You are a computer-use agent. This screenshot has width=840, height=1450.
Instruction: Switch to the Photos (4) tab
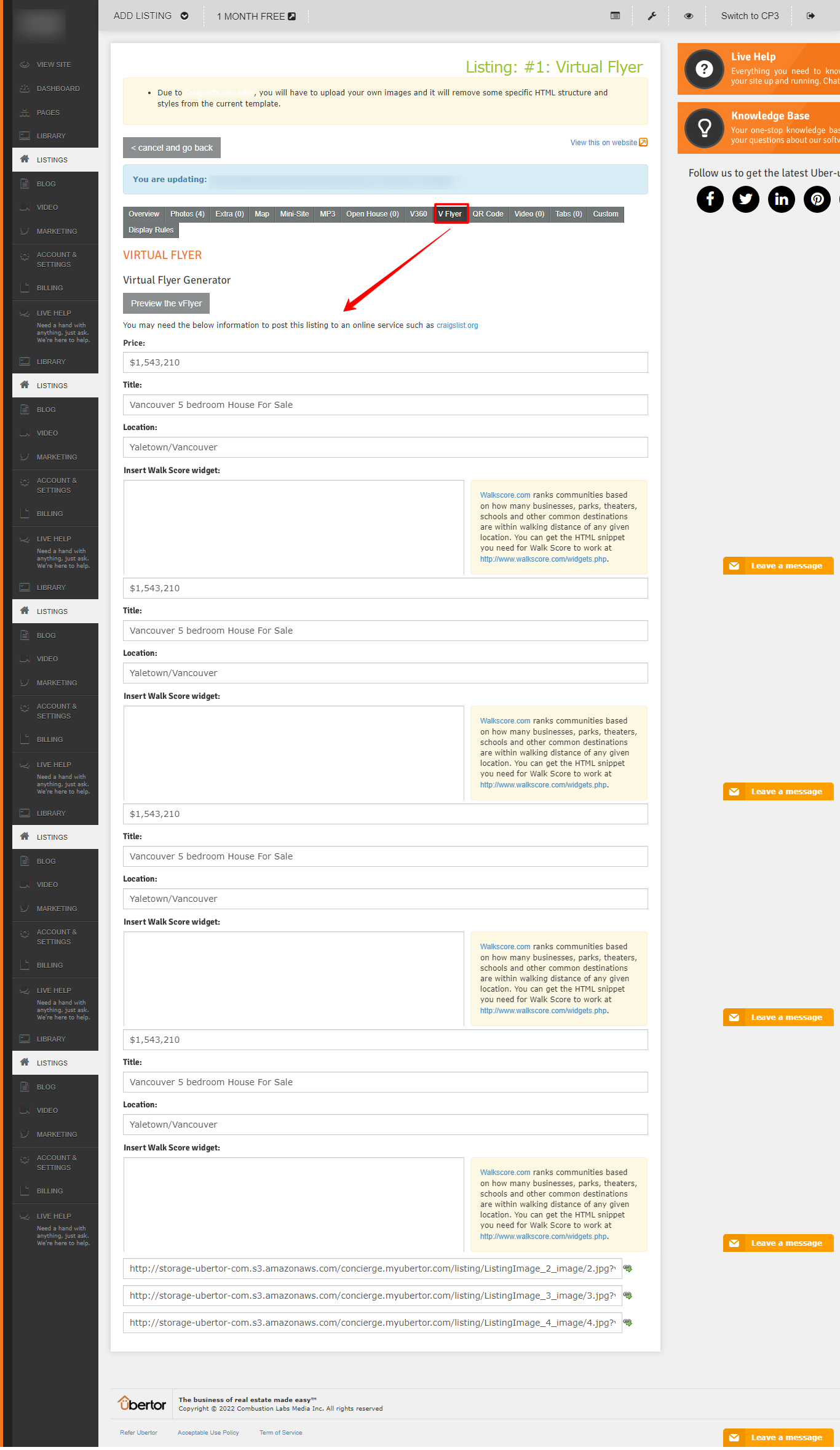187,214
